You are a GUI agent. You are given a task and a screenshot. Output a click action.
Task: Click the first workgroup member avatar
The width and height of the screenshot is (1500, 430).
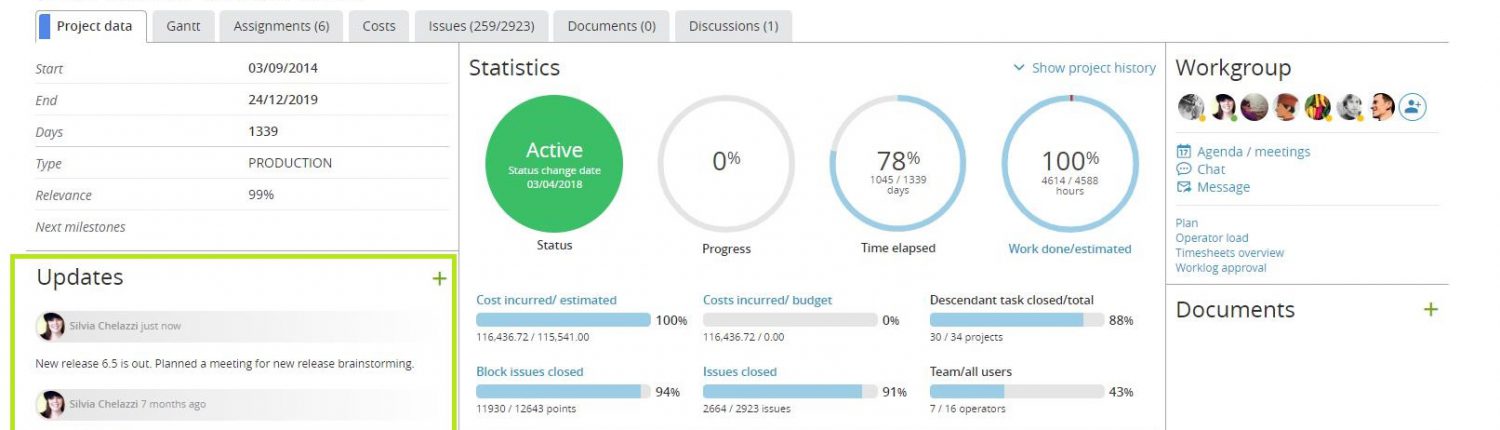(1190, 107)
